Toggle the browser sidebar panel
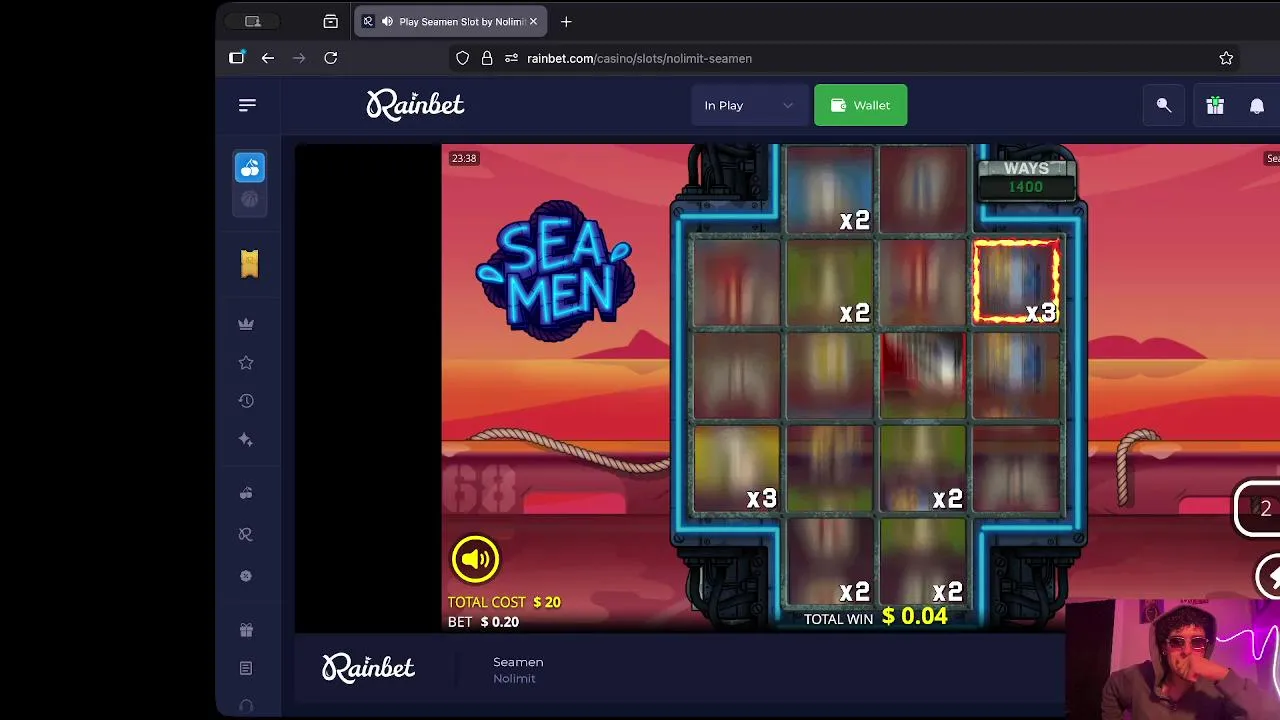1280x720 pixels. click(x=236, y=58)
